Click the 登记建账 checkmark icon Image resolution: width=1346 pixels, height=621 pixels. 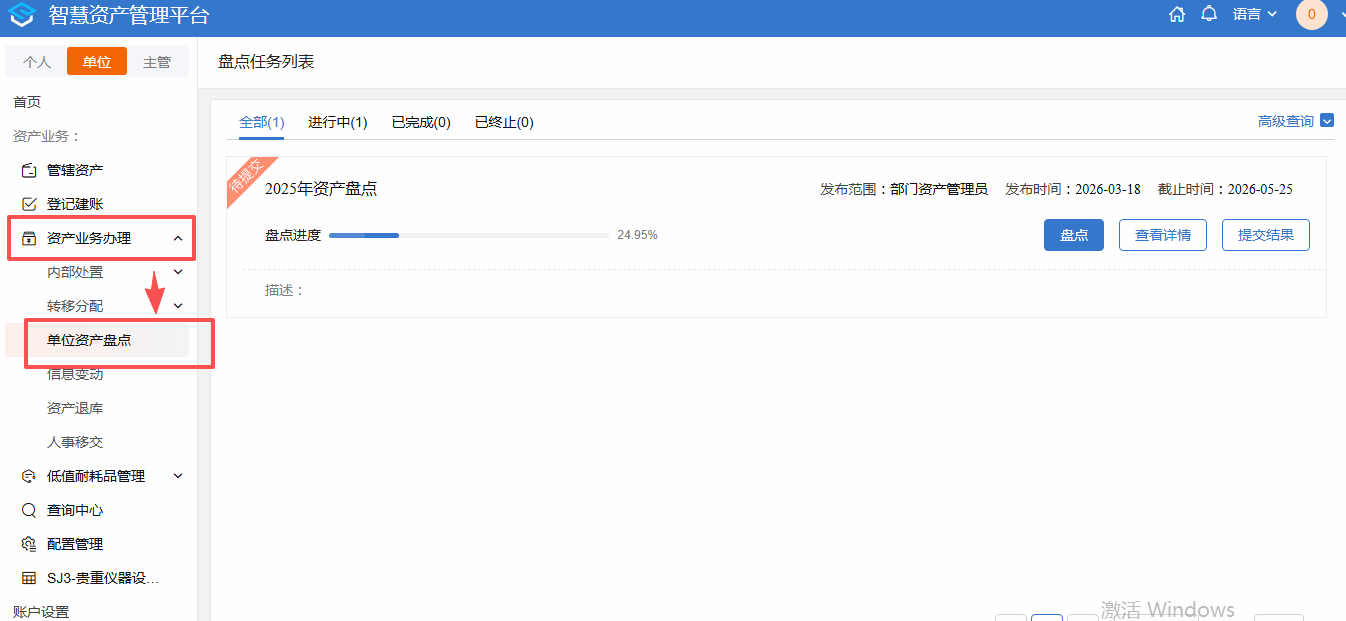click(x=29, y=204)
